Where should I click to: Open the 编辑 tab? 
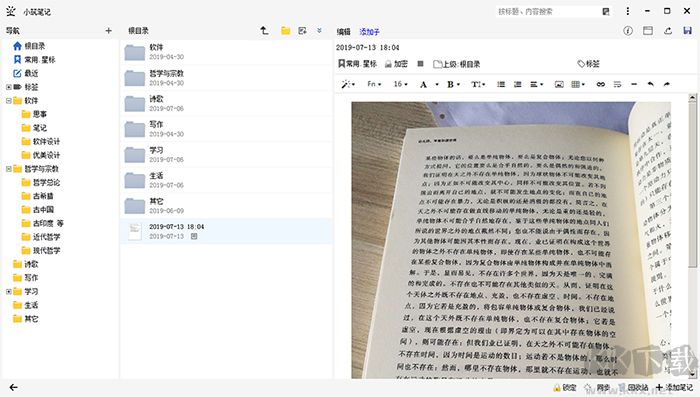[x=343, y=32]
